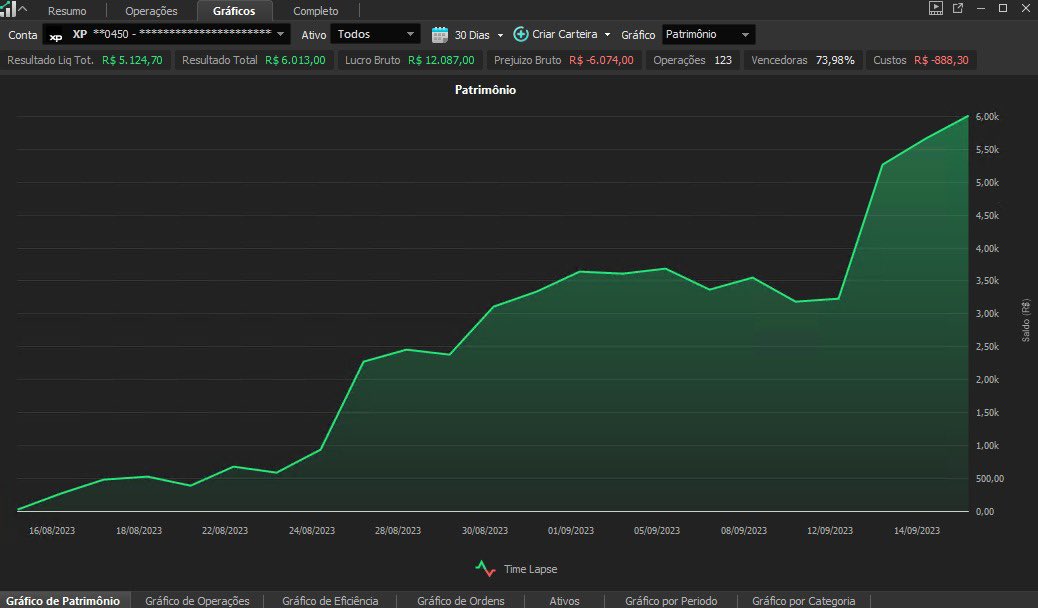Click the 6,00k y-axis label
Screen dimensions: 1038x608
[x=987, y=117]
